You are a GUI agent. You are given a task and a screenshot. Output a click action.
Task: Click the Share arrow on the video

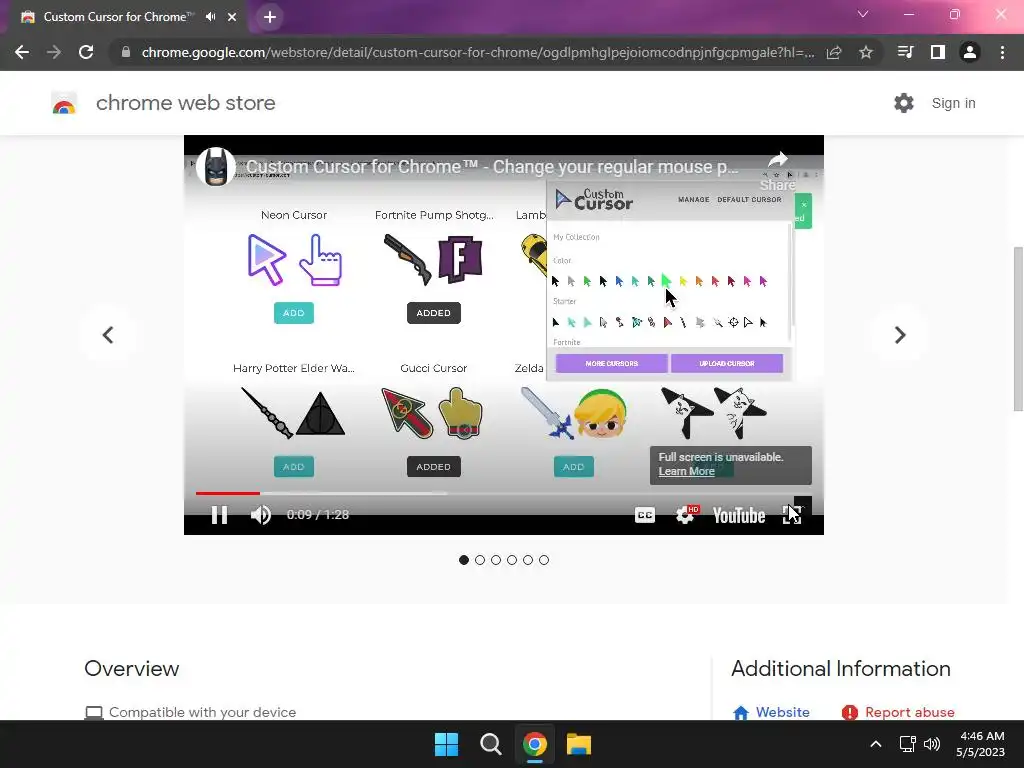point(778,170)
